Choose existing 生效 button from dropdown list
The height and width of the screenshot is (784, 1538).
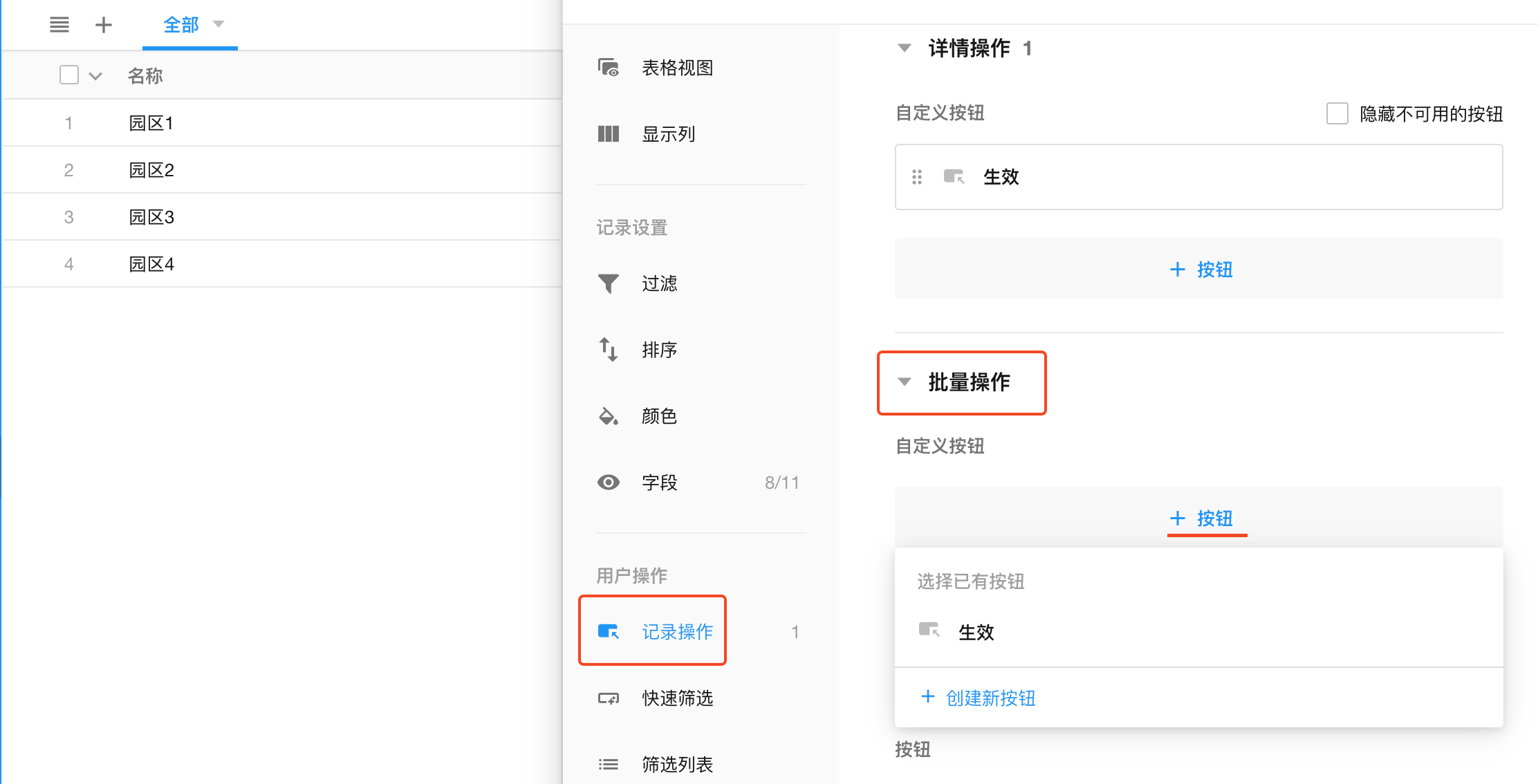[975, 632]
